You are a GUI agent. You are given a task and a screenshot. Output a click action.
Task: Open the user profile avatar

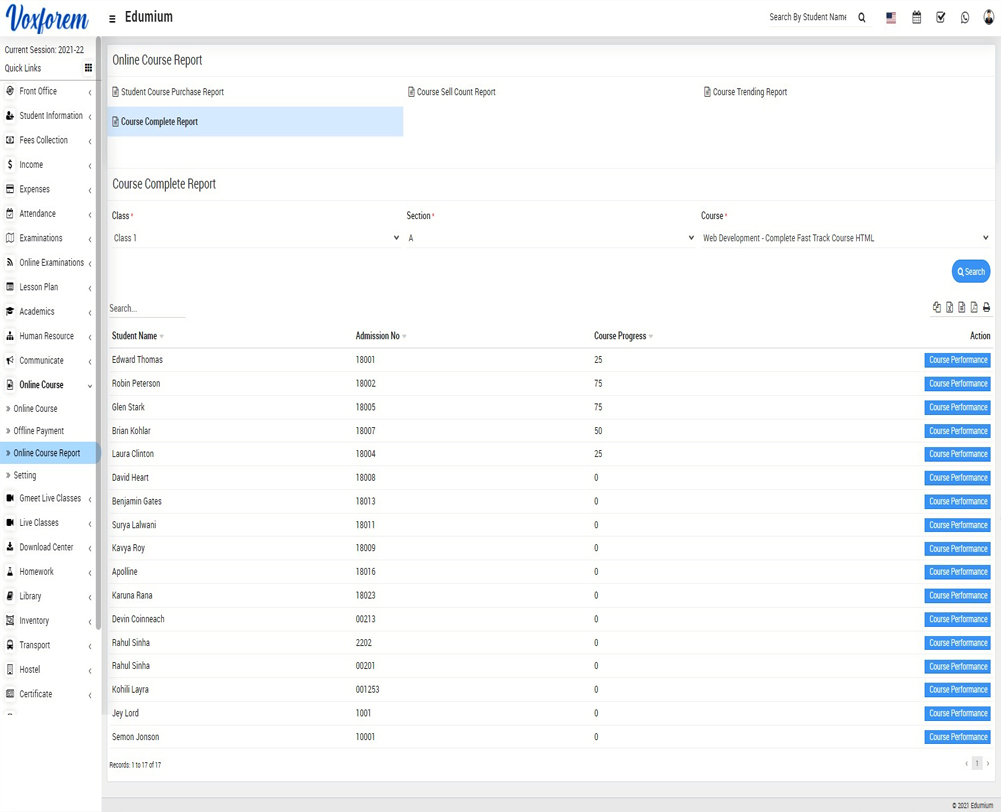pyautogui.click(x=988, y=17)
